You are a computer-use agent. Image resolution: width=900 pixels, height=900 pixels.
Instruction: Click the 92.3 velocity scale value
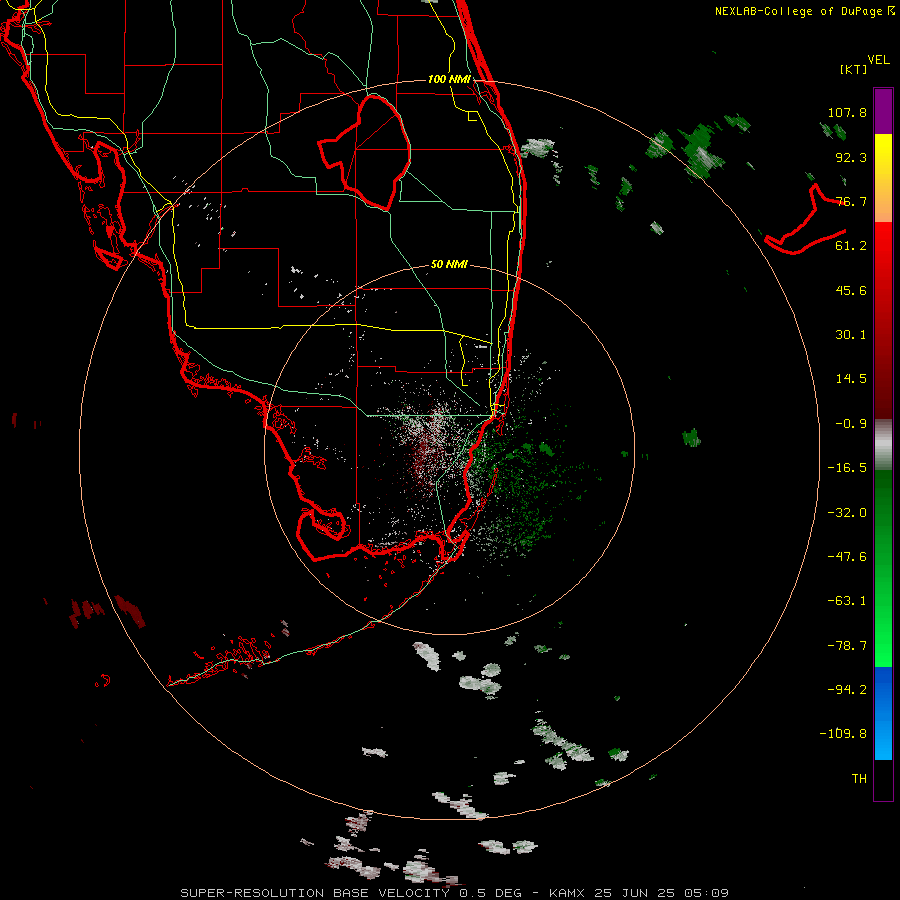pos(851,157)
